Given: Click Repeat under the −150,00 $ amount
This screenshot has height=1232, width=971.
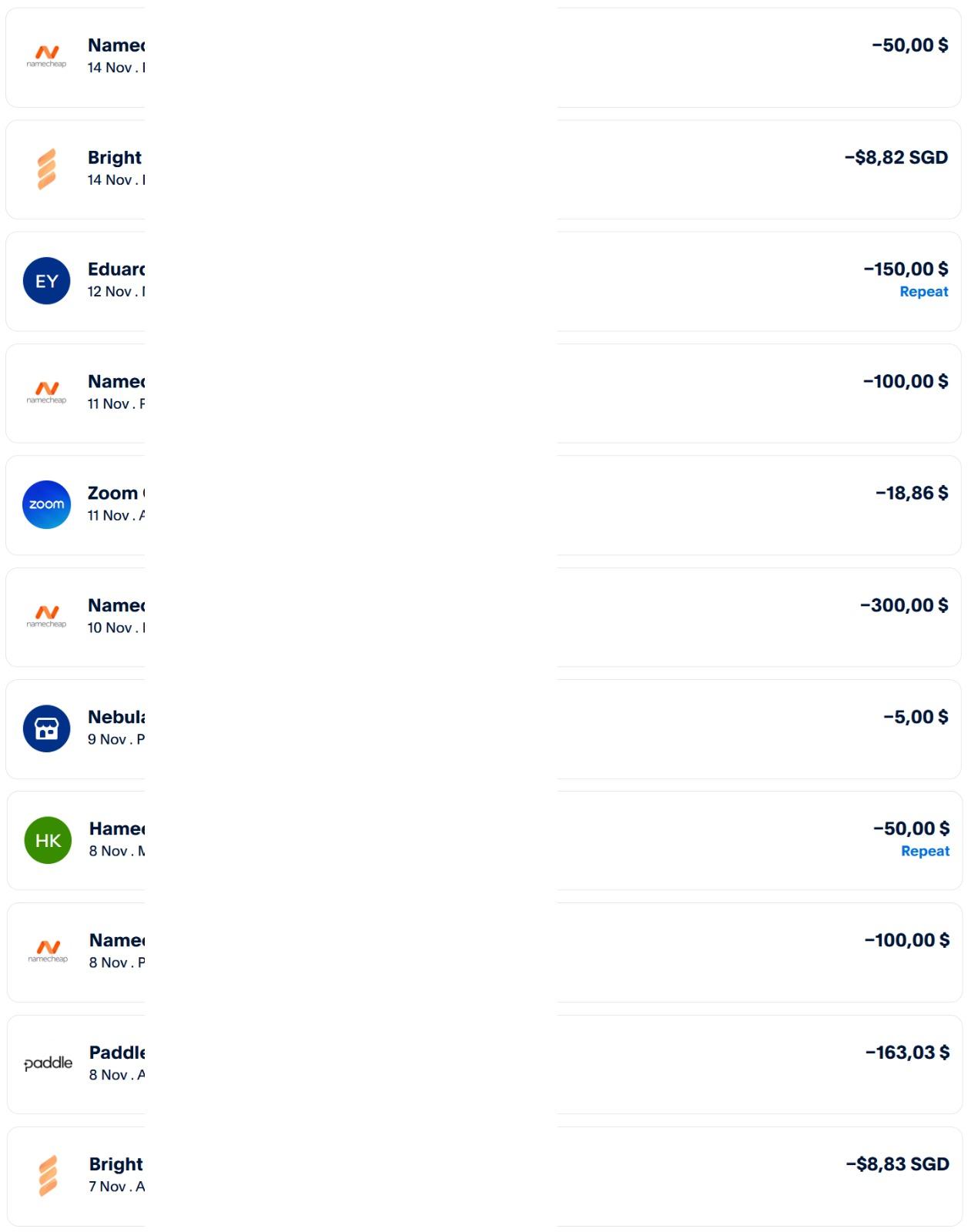Looking at the screenshot, I should [x=923, y=292].
